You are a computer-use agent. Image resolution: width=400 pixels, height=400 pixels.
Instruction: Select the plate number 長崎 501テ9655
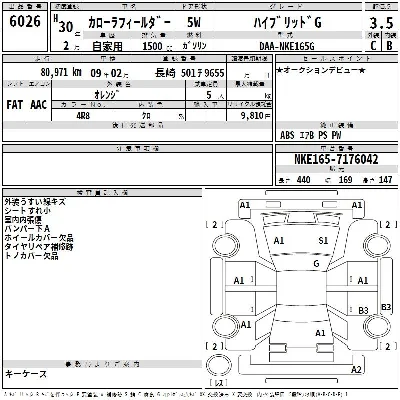(x=189, y=73)
